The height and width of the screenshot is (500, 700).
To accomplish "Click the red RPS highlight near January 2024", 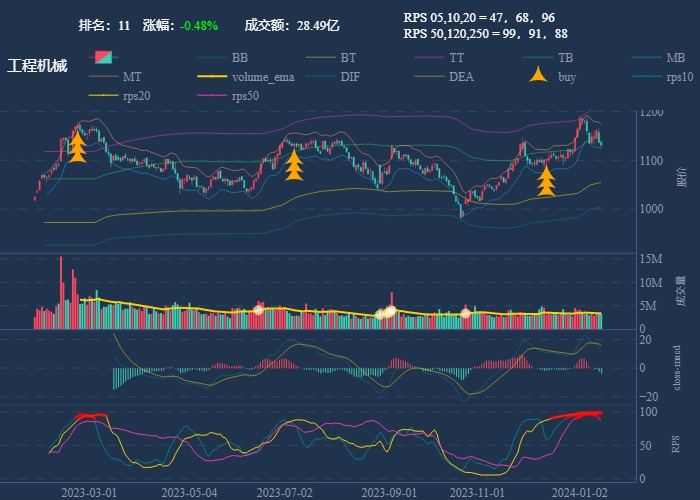I will click(x=576, y=416).
